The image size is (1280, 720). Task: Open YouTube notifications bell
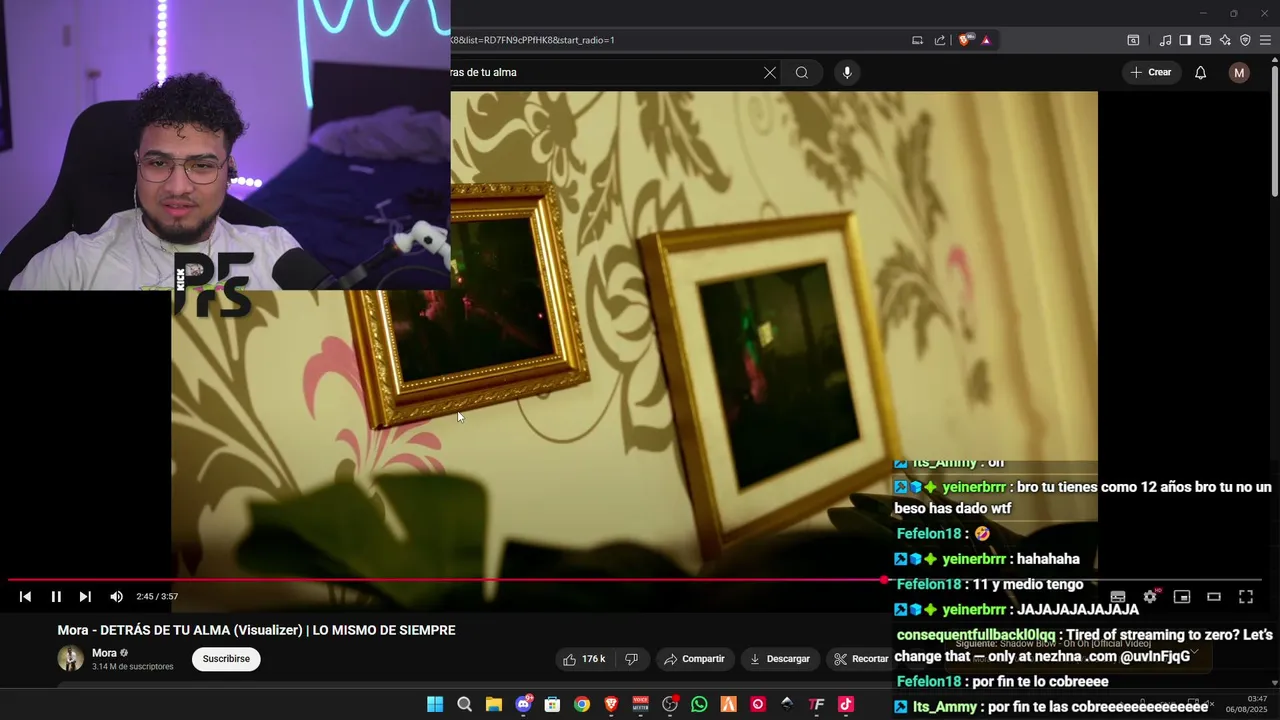point(1201,72)
